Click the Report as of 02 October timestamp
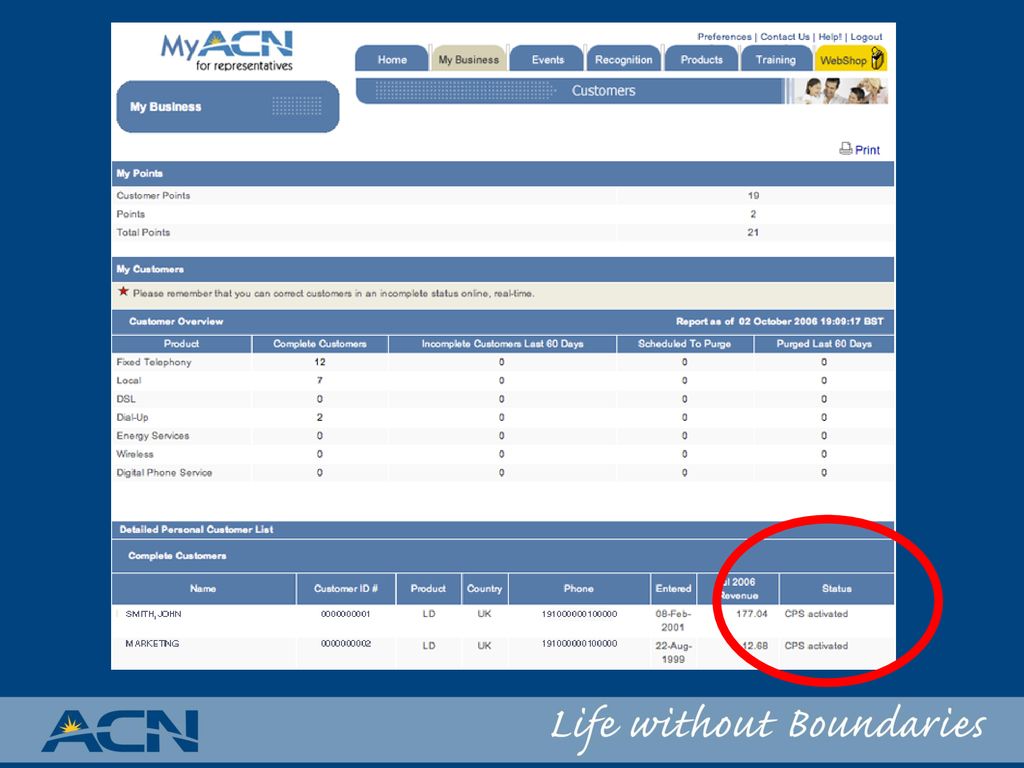The height and width of the screenshot is (768, 1024). [780, 321]
